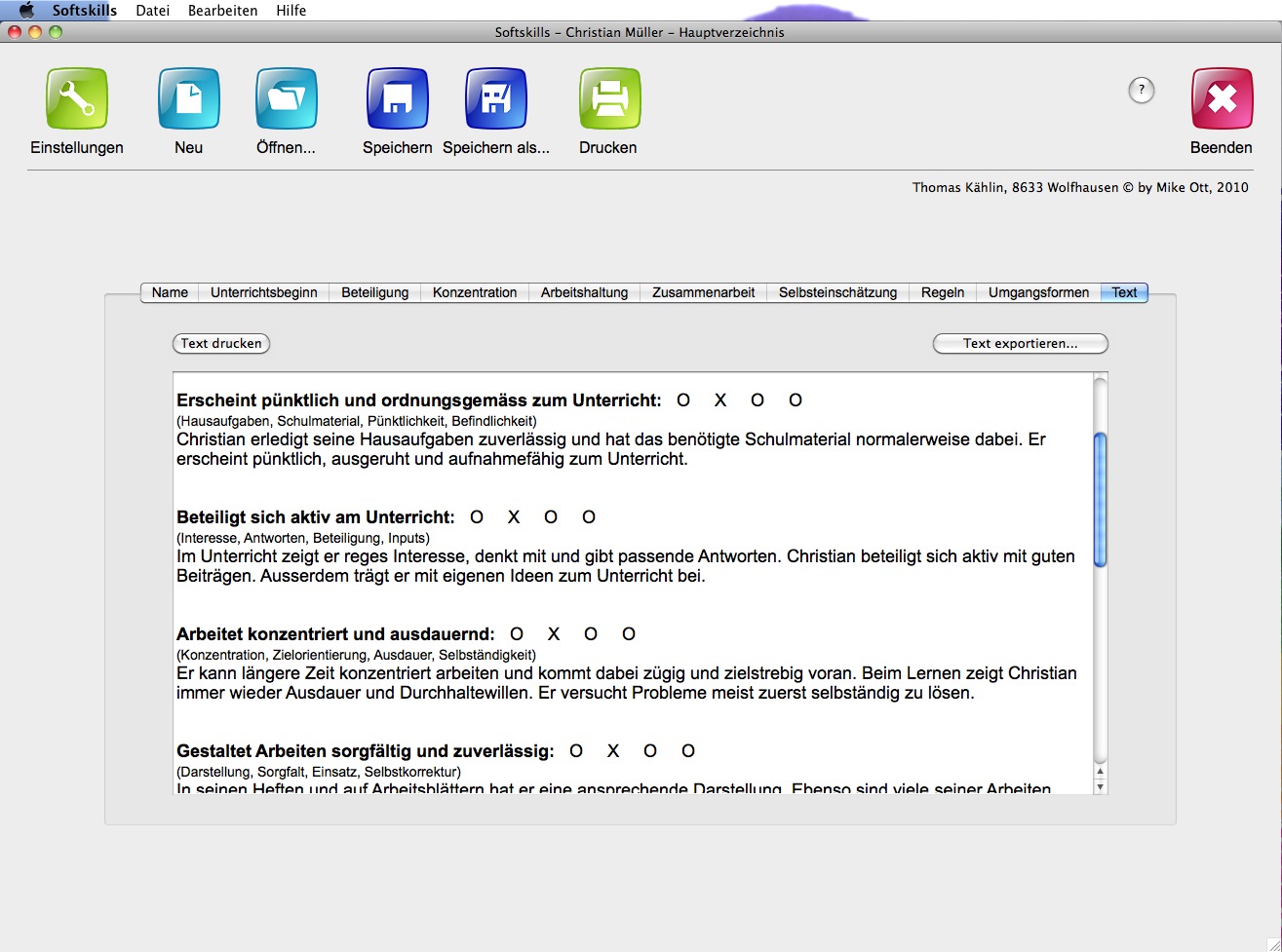Click the X mark in the 'Arbeitet konzentriert' row
The height and width of the screenshot is (952, 1282).
click(x=554, y=634)
